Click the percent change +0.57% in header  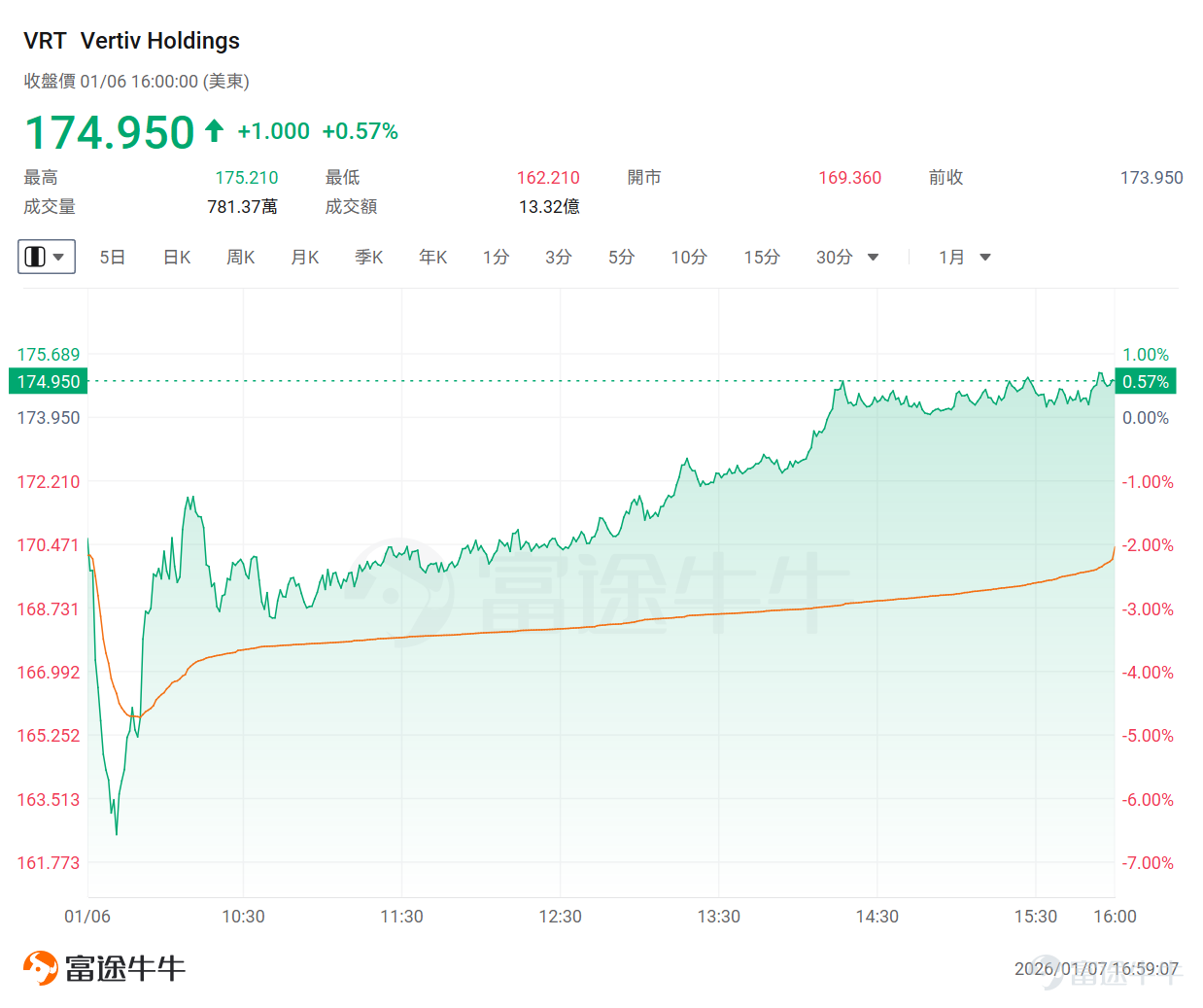(361, 131)
